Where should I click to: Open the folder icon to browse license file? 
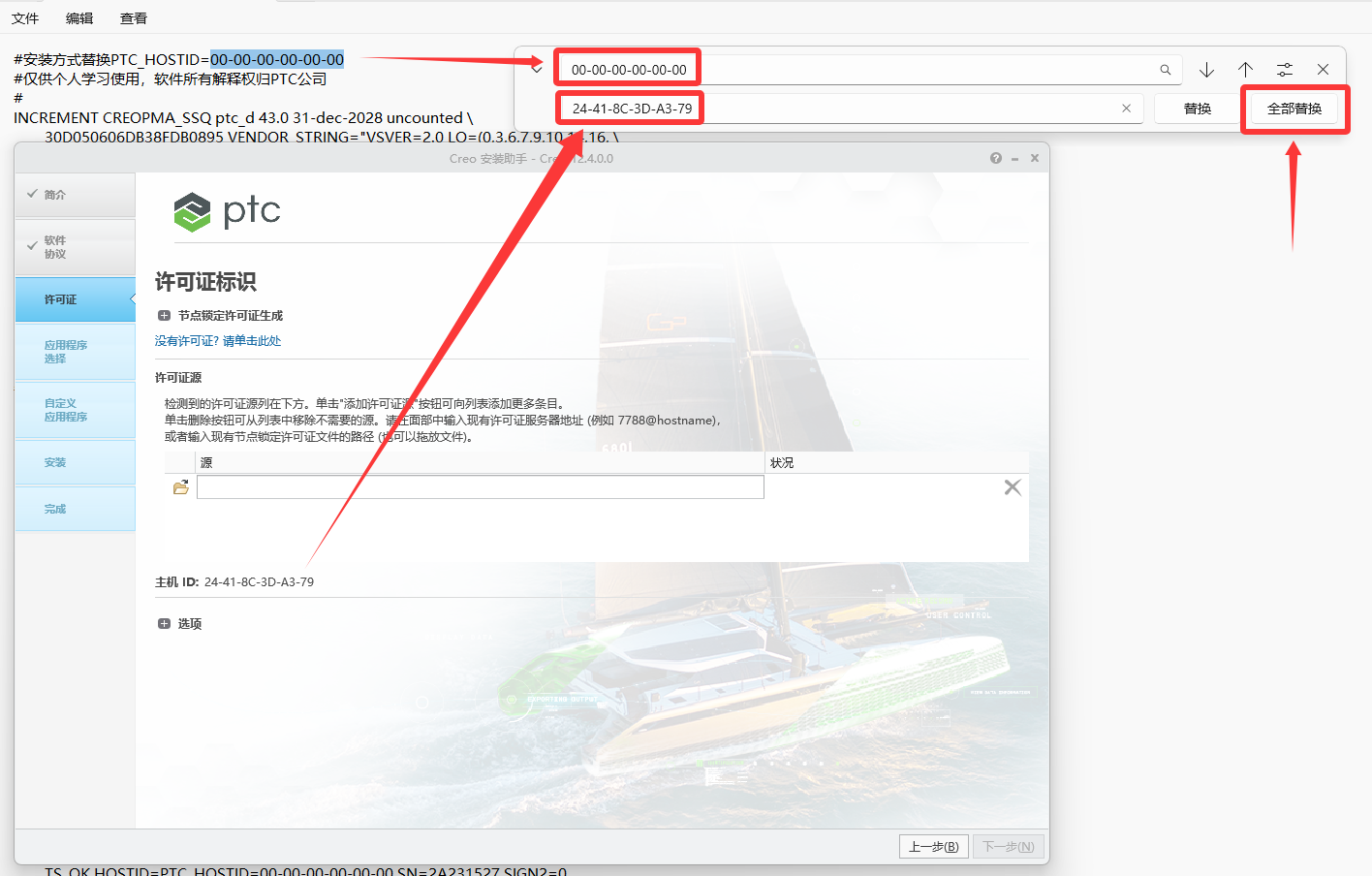click(x=181, y=486)
